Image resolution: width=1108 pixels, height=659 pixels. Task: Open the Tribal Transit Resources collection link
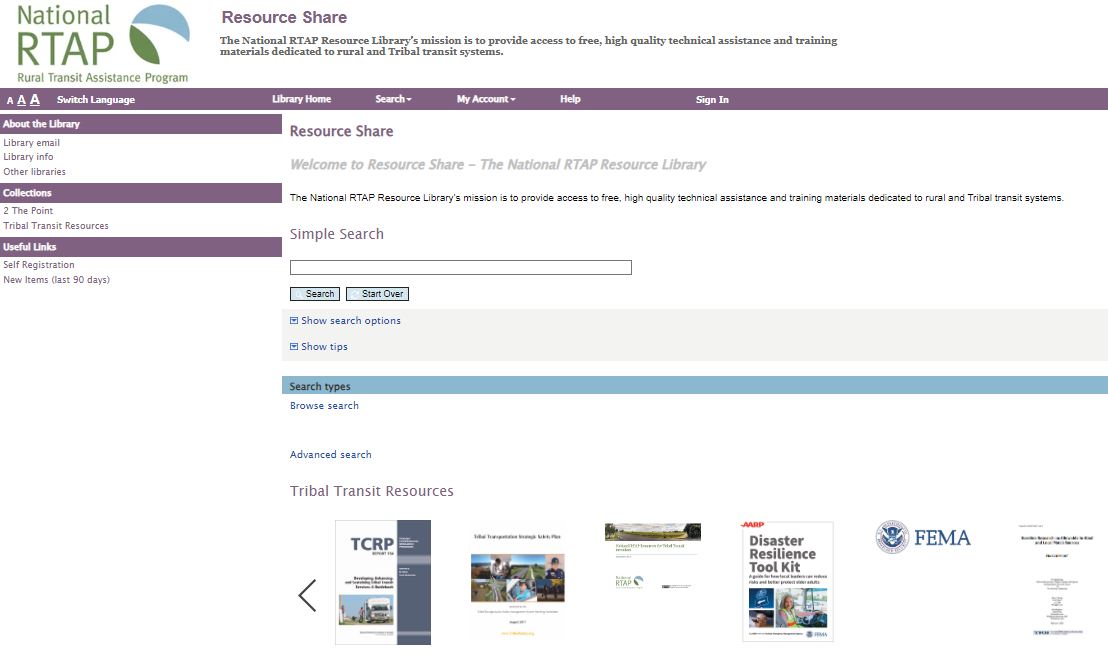tap(55, 225)
